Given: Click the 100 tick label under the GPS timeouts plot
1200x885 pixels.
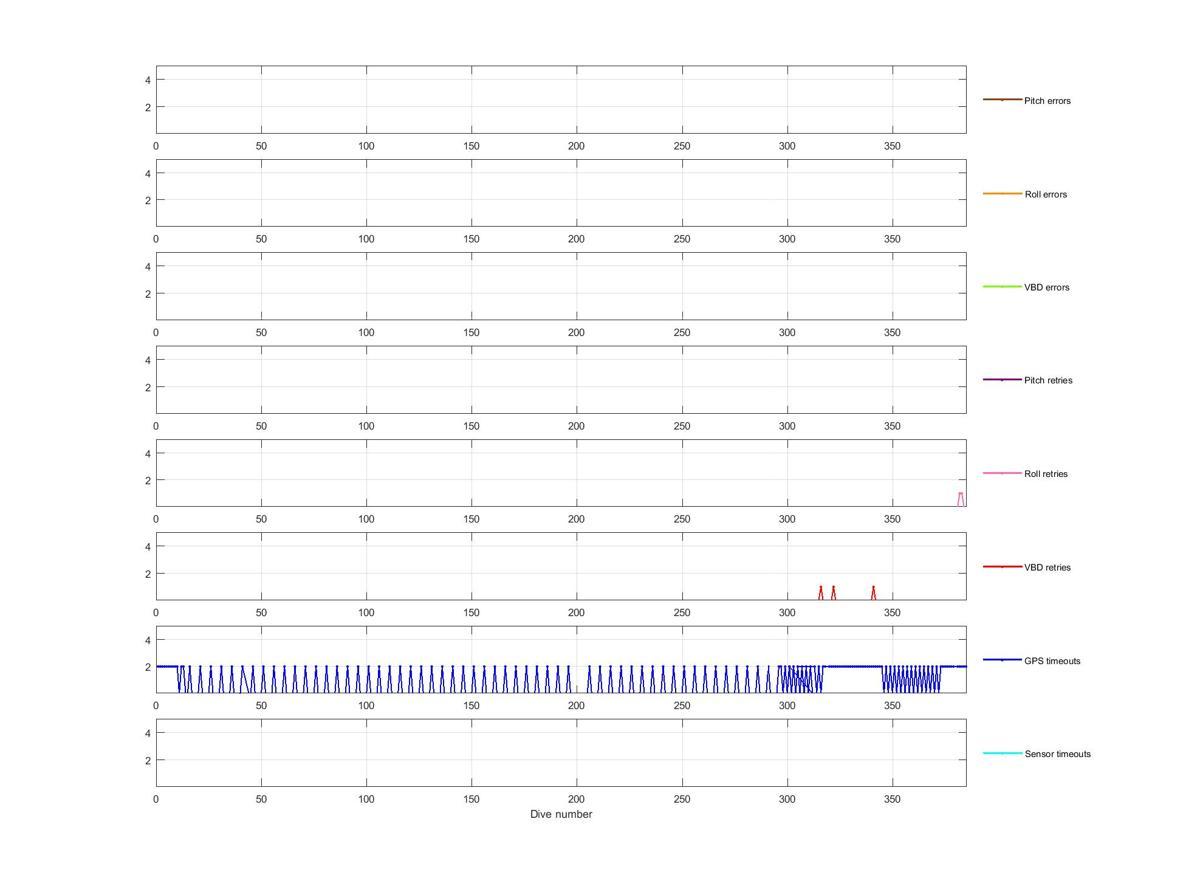Looking at the screenshot, I should (366, 706).
